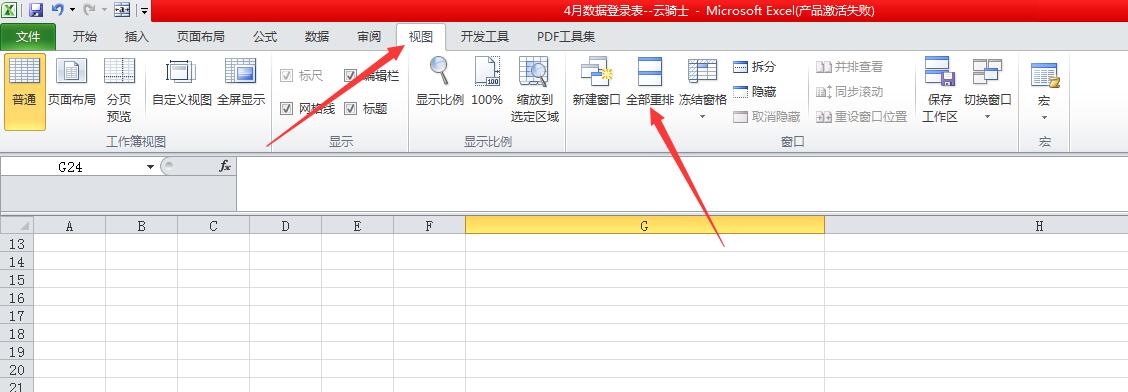Switch to the PDF工具集 tab
This screenshot has width=1128, height=392.
pyautogui.click(x=565, y=37)
